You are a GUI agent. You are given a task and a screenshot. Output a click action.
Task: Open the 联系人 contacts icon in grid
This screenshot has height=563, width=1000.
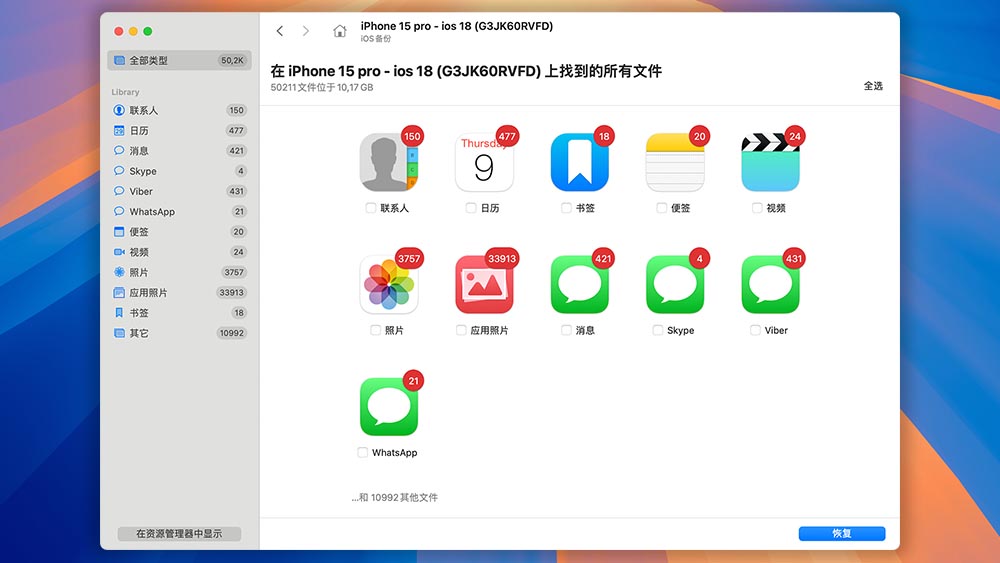(x=388, y=162)
